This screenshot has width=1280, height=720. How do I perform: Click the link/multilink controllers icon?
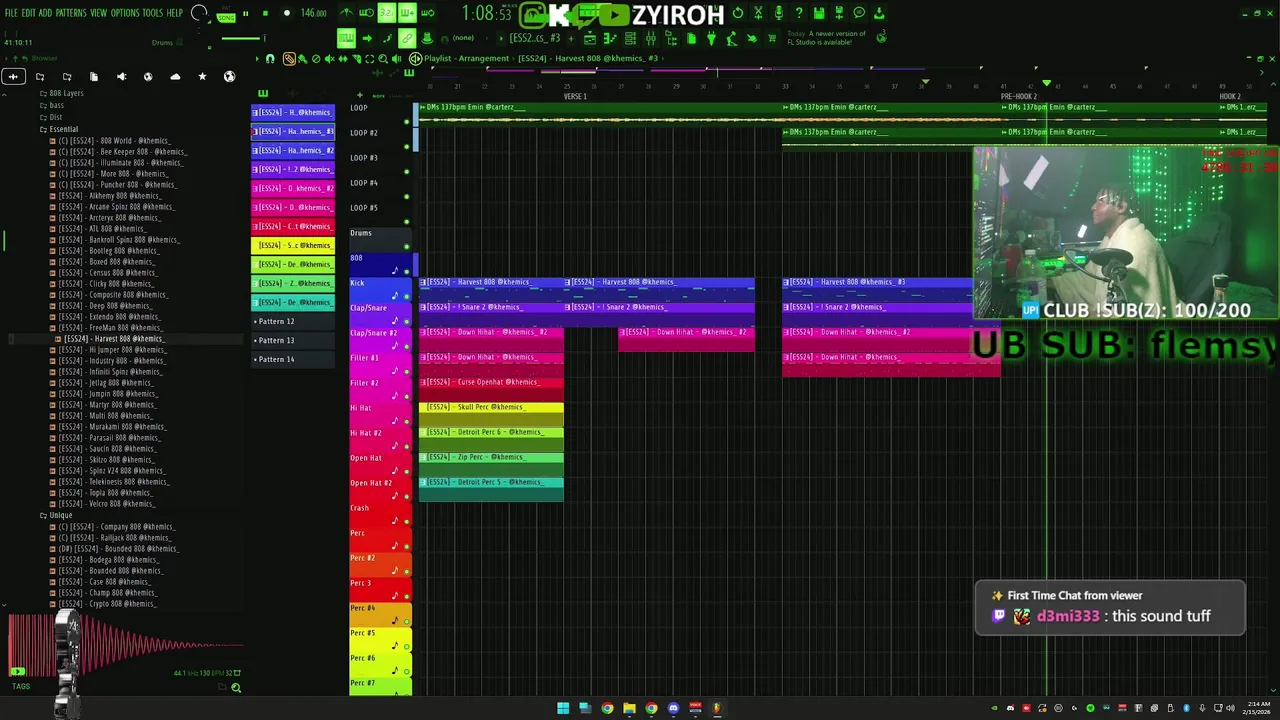(x=407, y=38)
